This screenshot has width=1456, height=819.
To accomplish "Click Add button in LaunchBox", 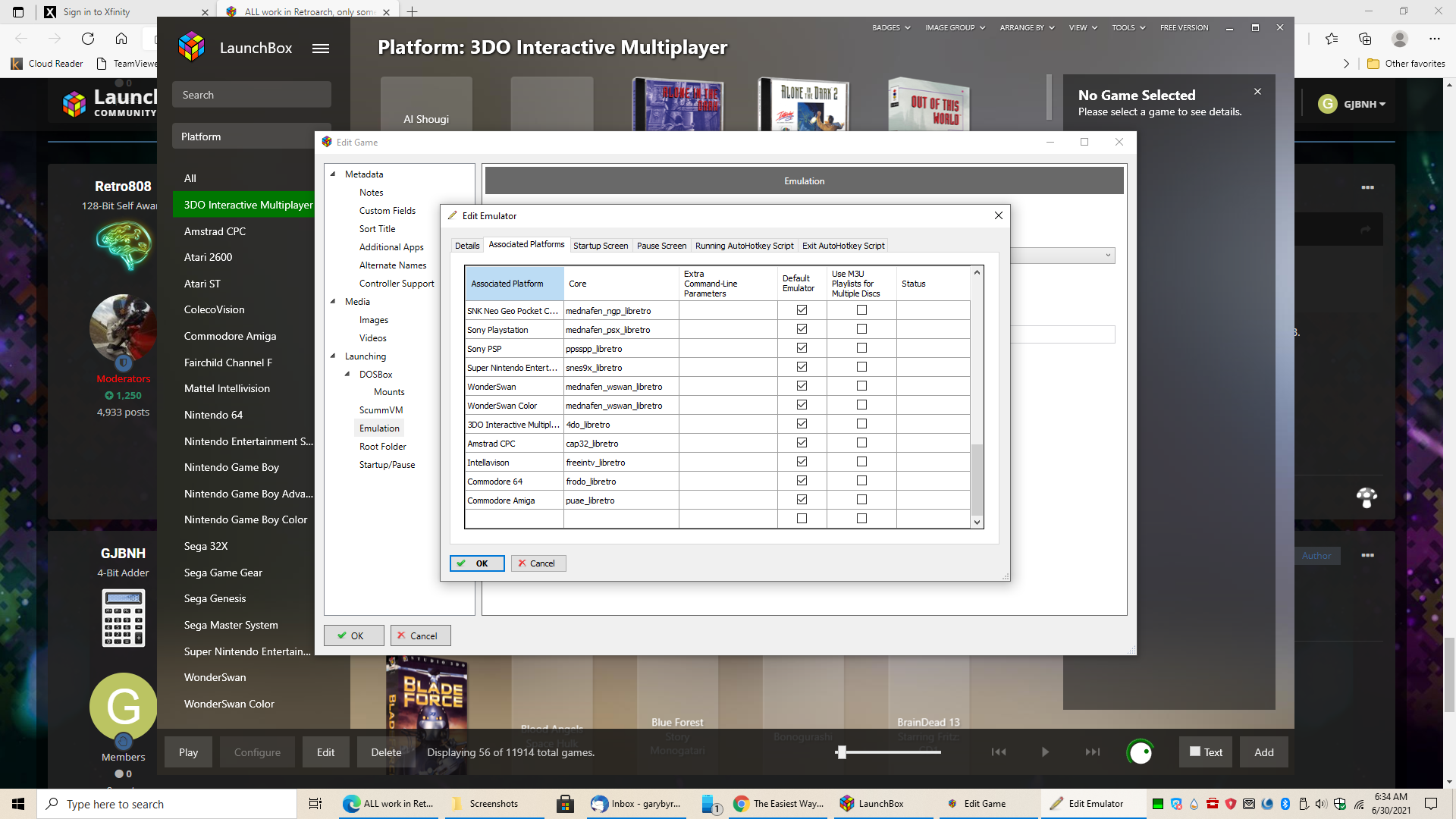I will click(1263, 752).
